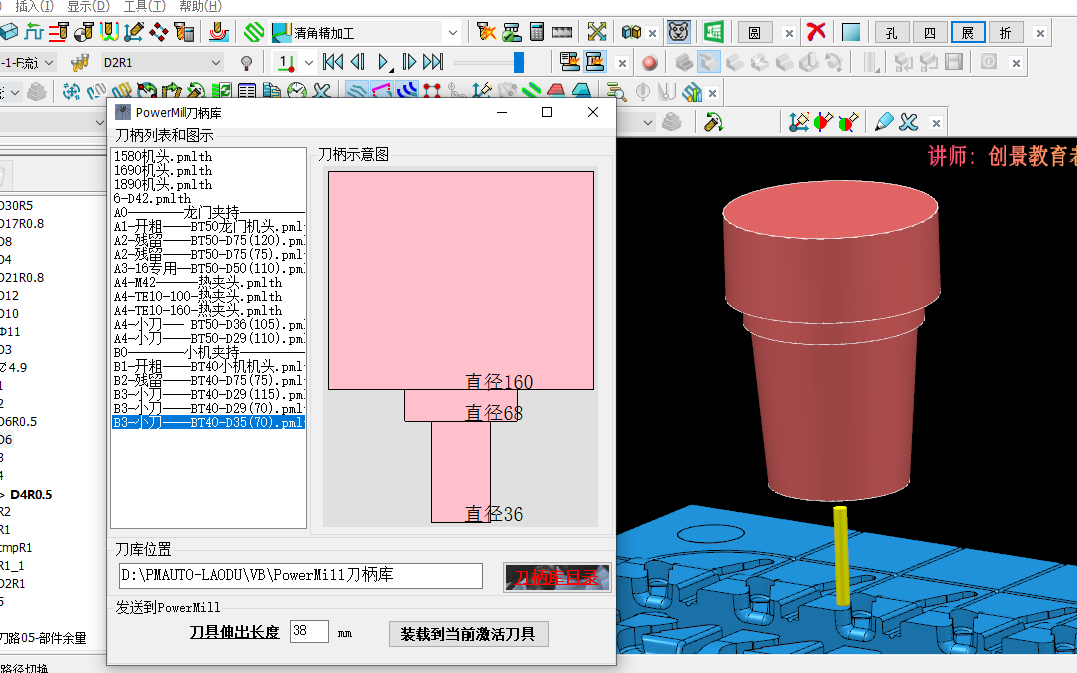Click the collision check tool icon
Viewport: 1077px width, 673px height.
point(486,32)
